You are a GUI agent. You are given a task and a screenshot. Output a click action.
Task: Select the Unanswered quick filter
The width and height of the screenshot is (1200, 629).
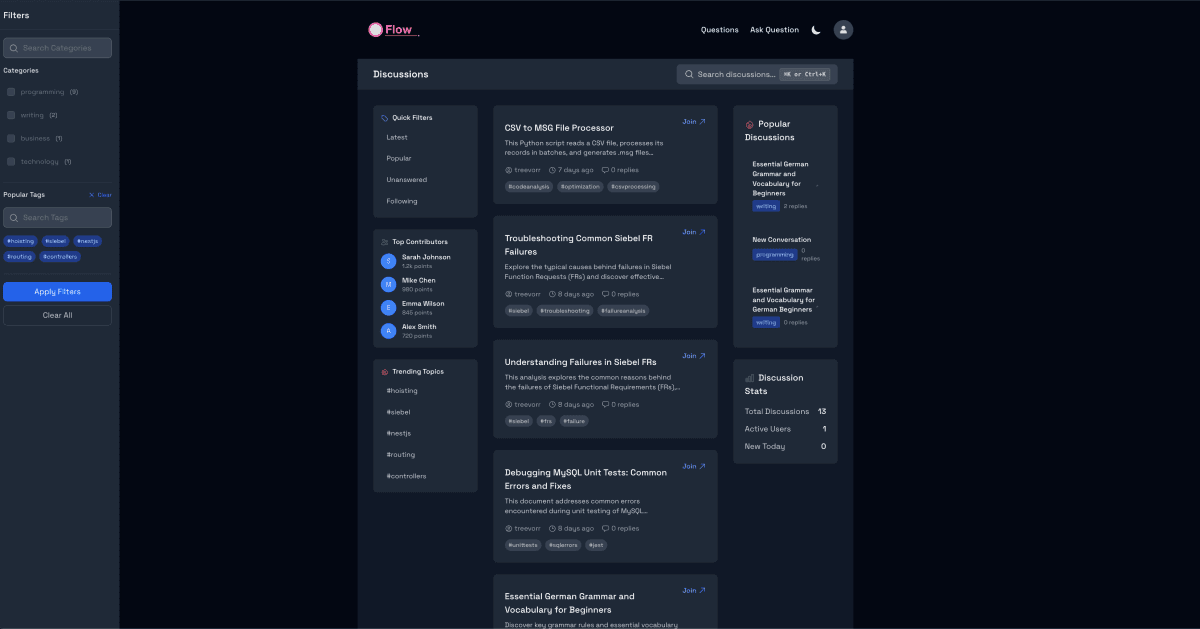tap(407, 180)
